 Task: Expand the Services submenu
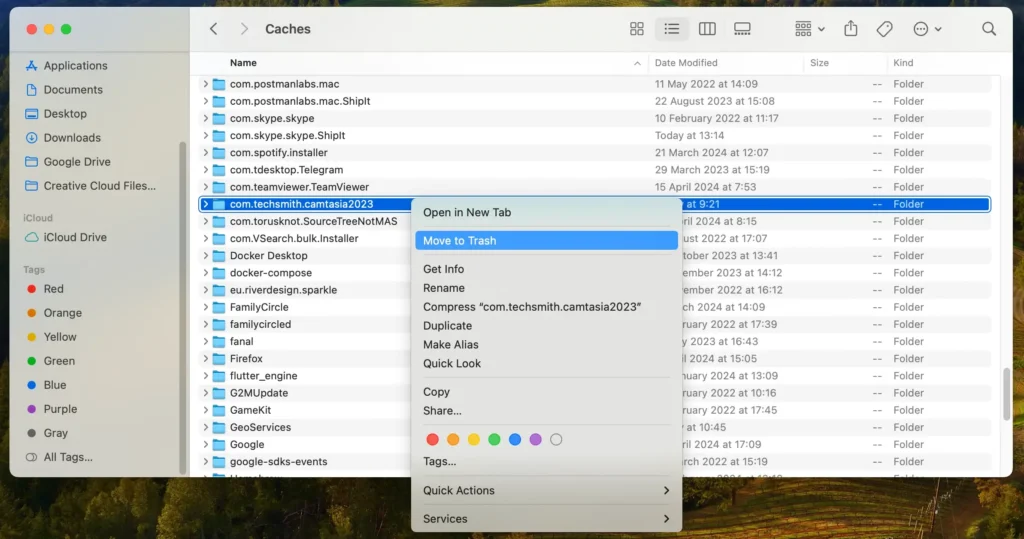pos(546,519)
